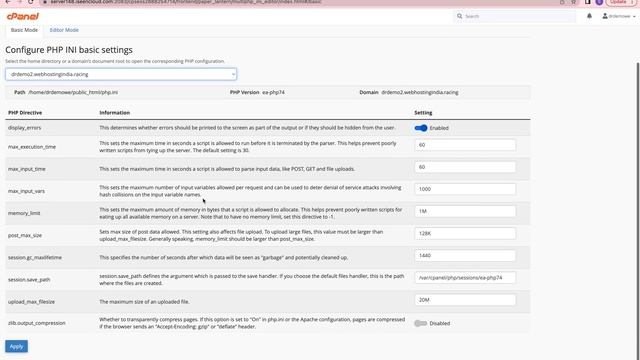The height and width of the screenshot is (360, 640).
Task: Edit the max_input_vars value field
Action: pos(465,189)
